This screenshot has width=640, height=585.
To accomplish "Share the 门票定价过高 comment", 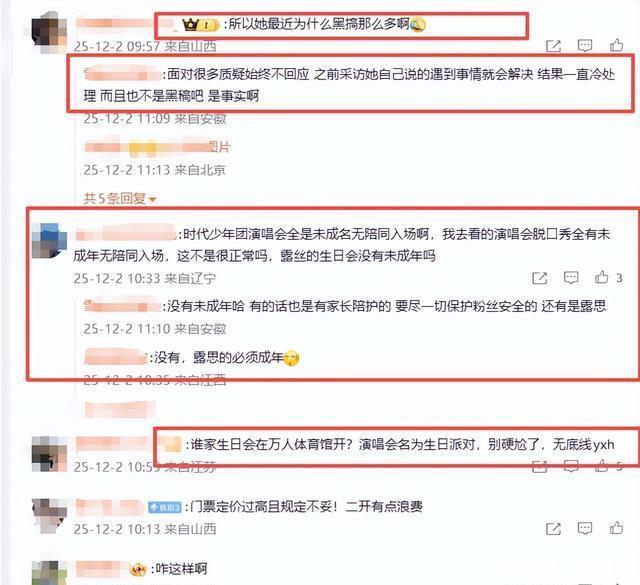I will [x=553, y=529].
